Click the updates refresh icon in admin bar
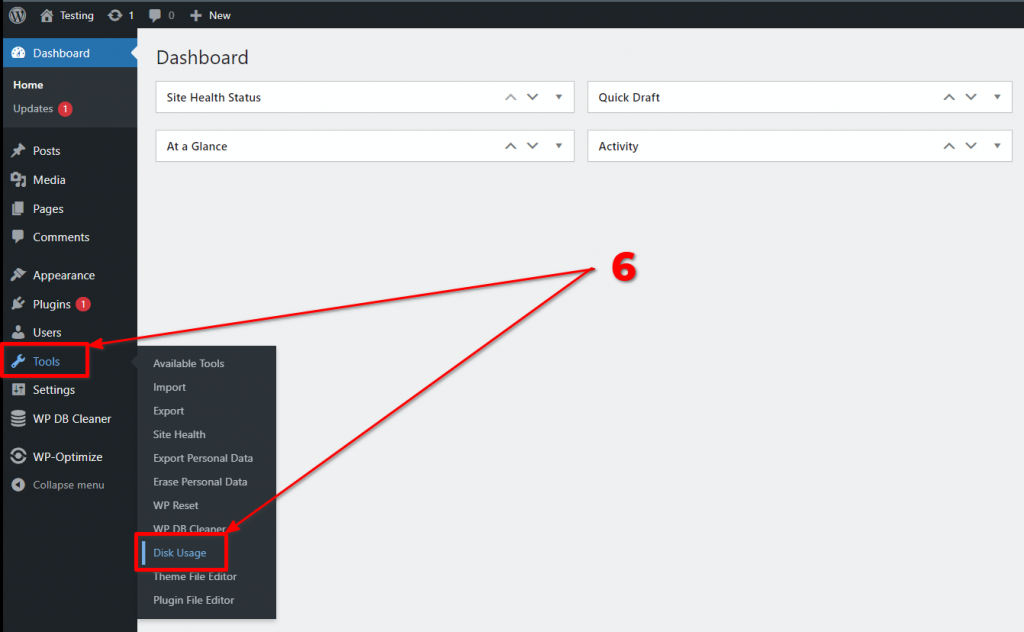 [x=115, y=15]
